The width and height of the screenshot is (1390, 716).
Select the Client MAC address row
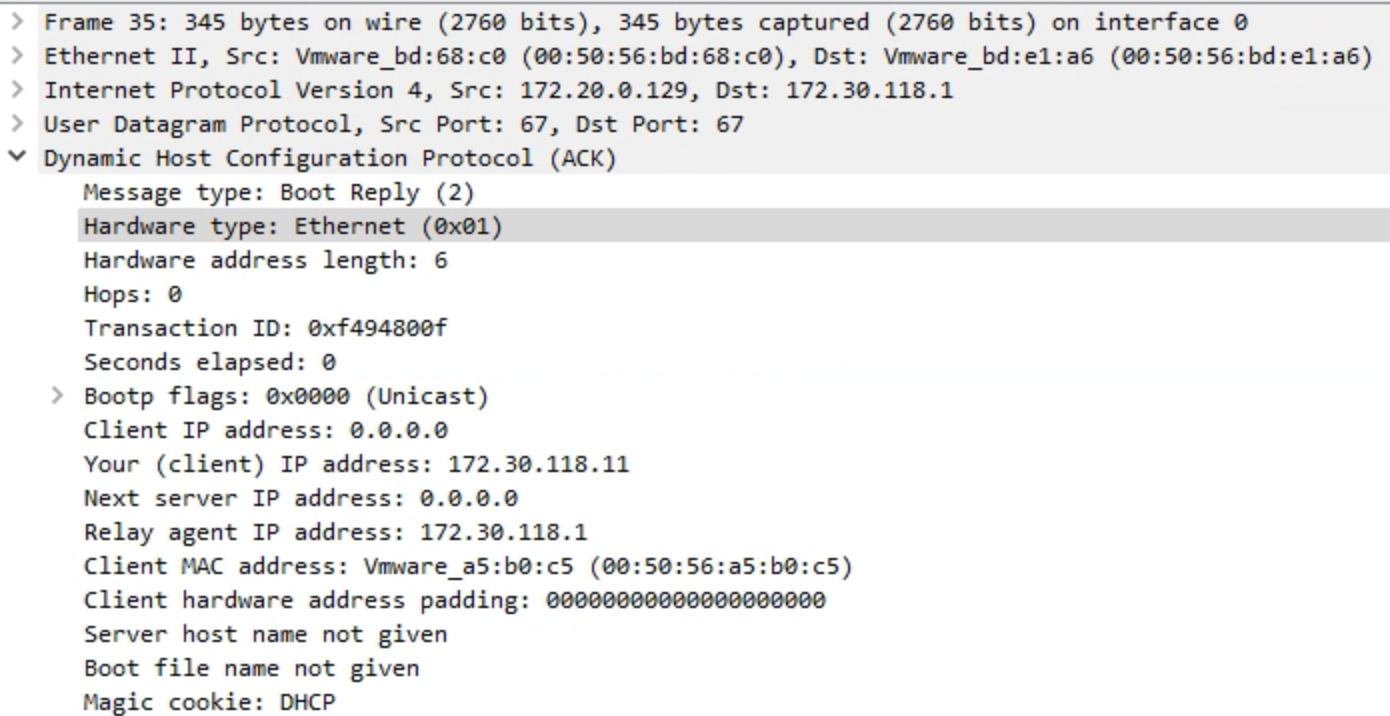(x=467, y=566)
